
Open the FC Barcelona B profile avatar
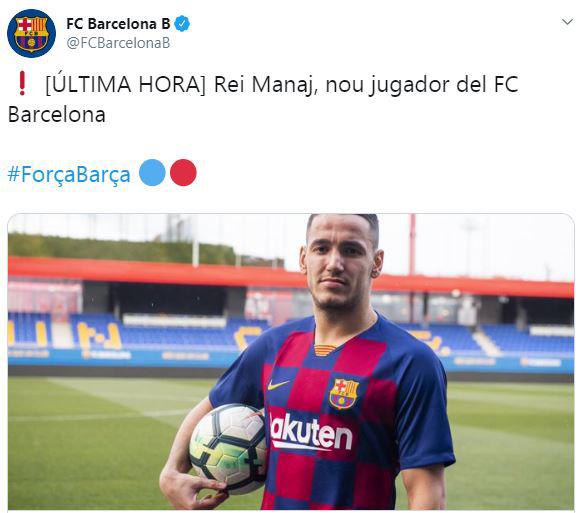[x=31, y=33]
